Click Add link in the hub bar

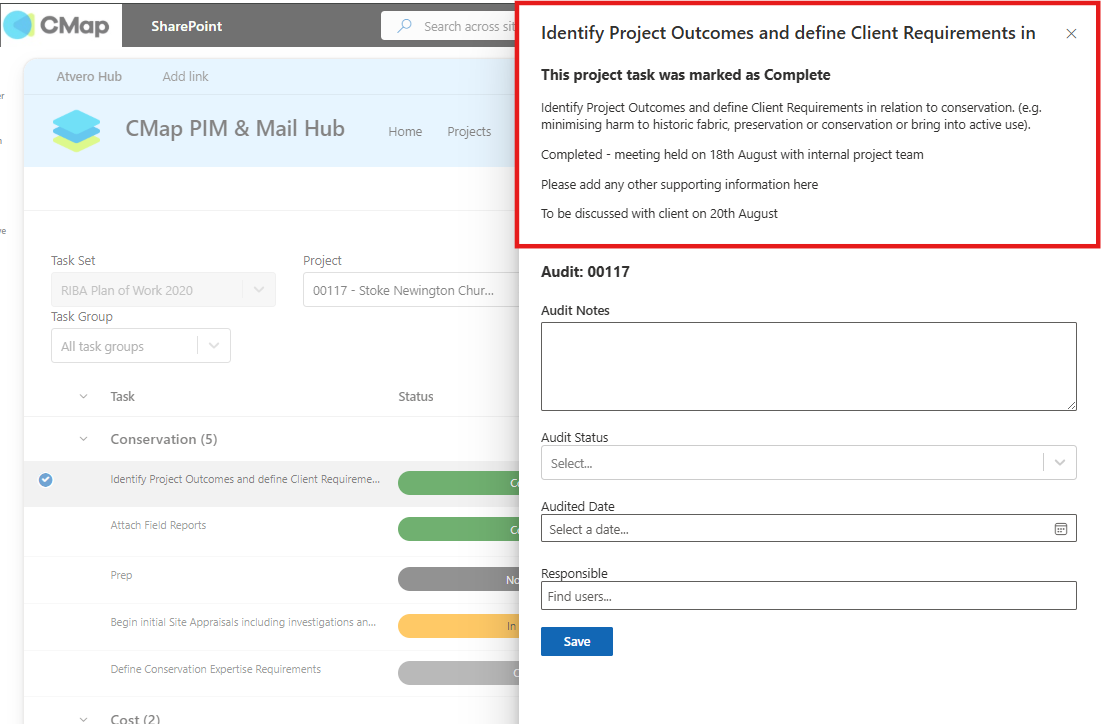coord(185,77)
